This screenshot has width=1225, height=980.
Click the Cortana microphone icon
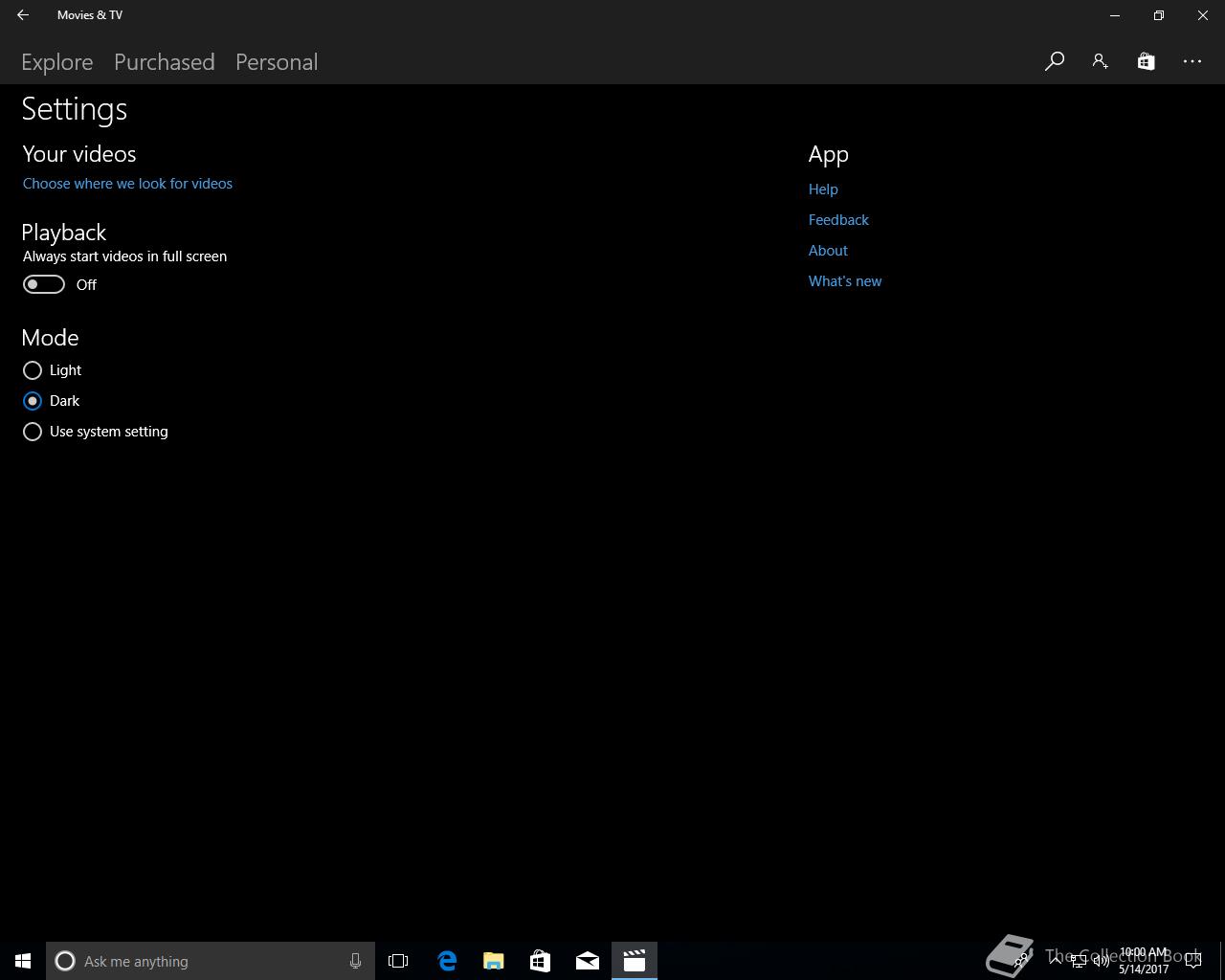click(355, 961)
